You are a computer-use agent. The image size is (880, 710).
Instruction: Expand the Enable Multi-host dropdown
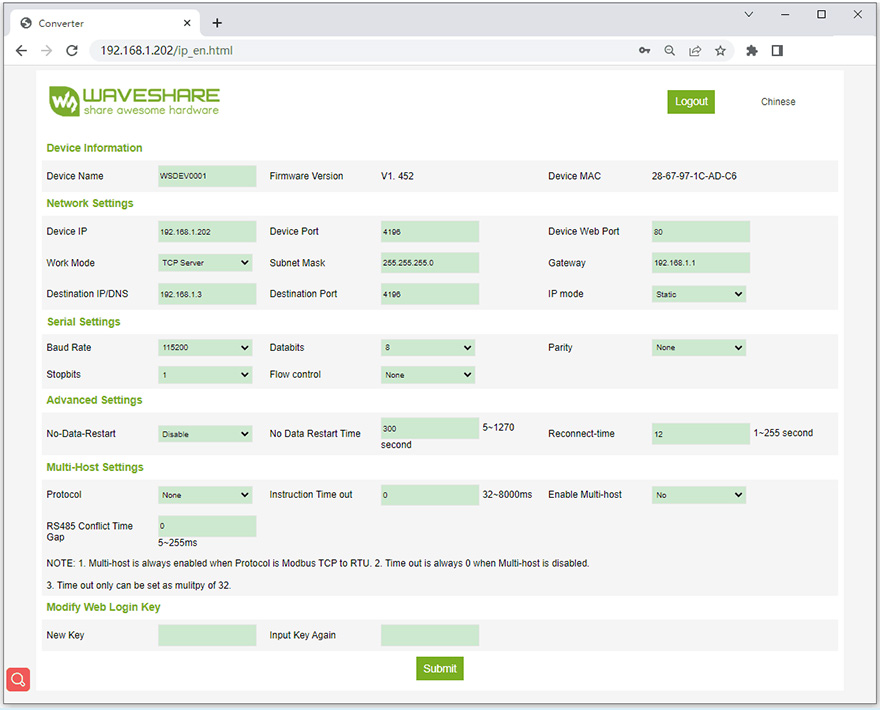(698, 495)
